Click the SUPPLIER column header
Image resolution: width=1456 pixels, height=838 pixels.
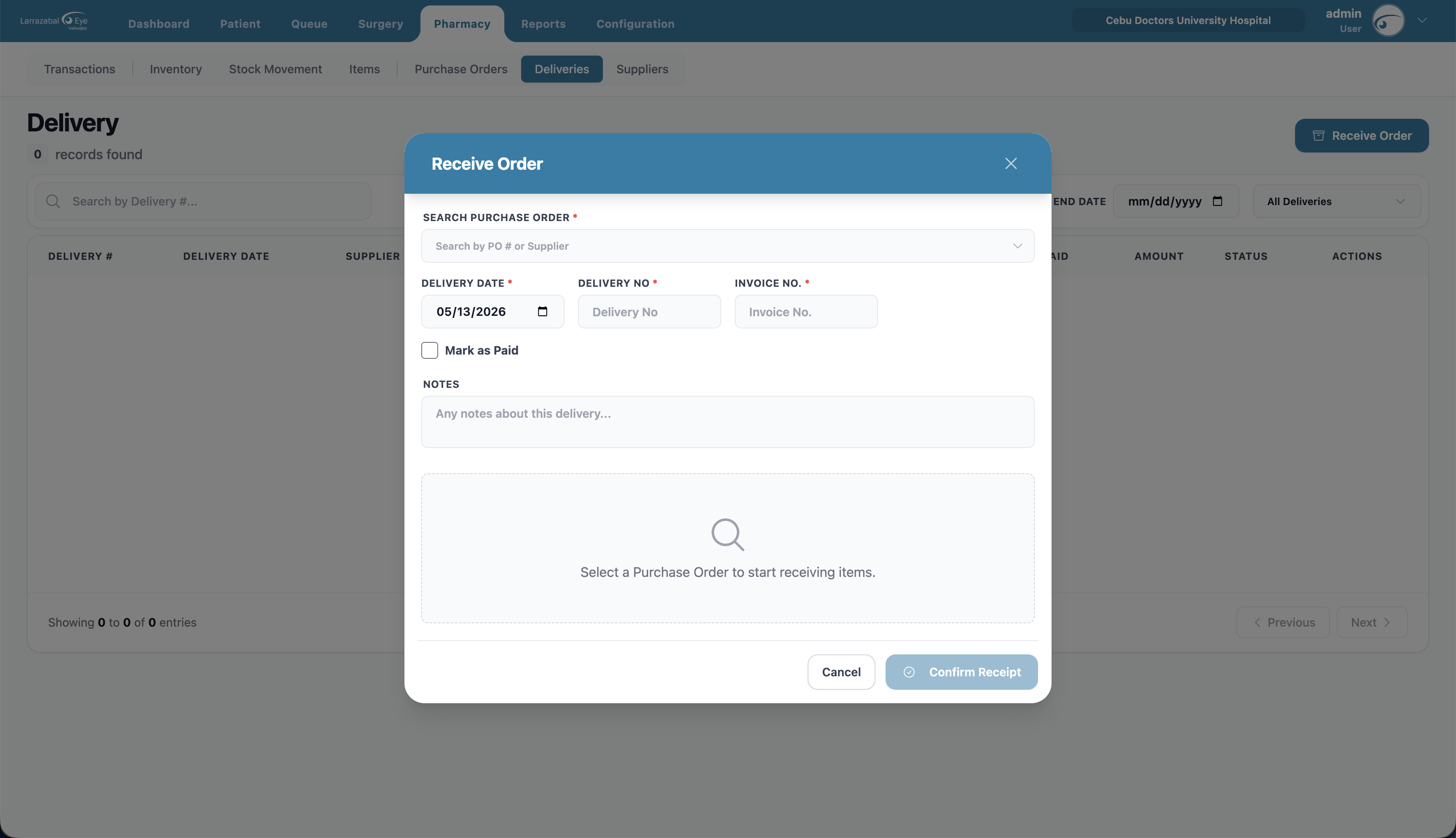[x=372, y=256]
